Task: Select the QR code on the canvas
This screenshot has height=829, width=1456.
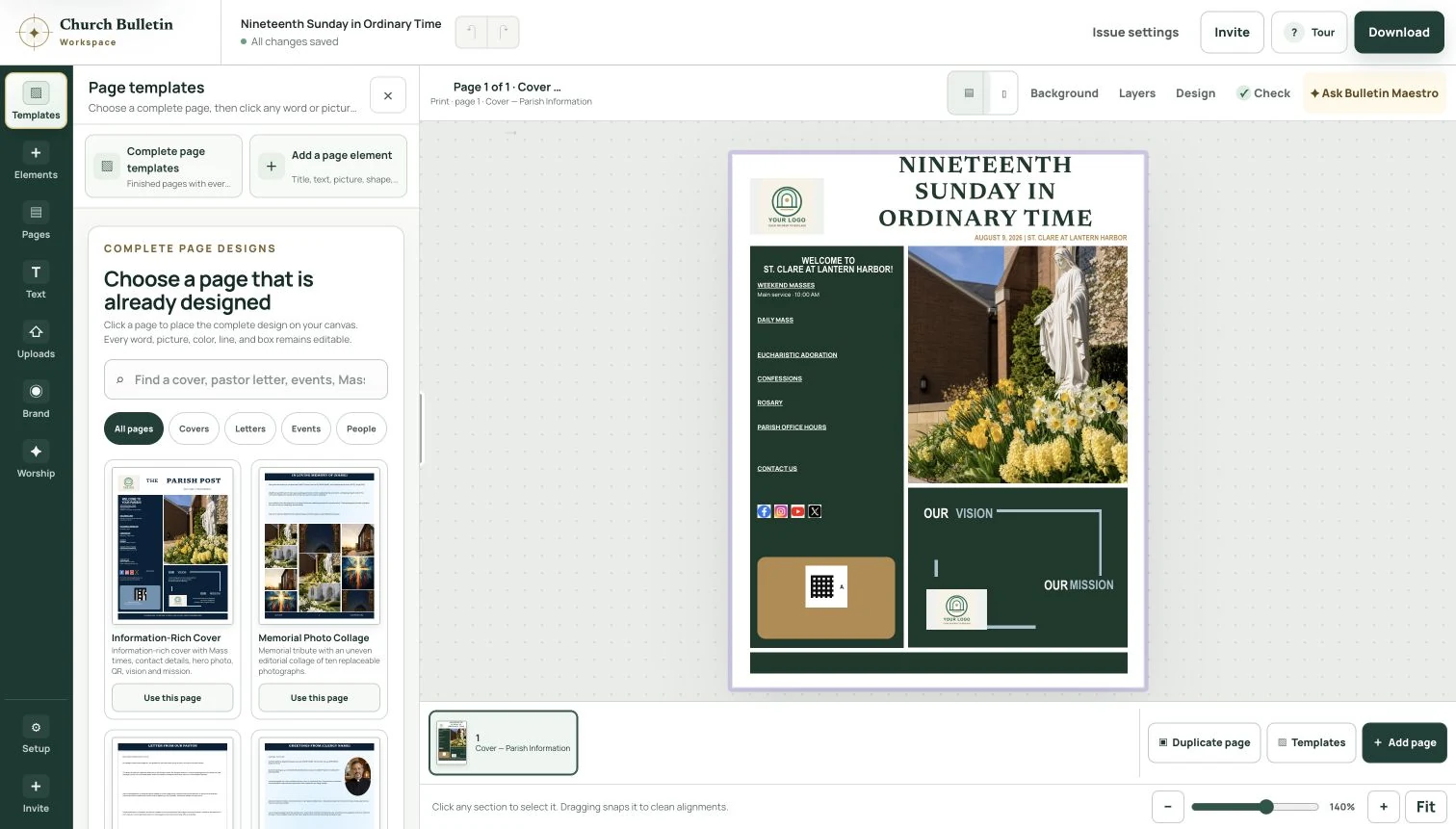Action: [x=825, y=586]
